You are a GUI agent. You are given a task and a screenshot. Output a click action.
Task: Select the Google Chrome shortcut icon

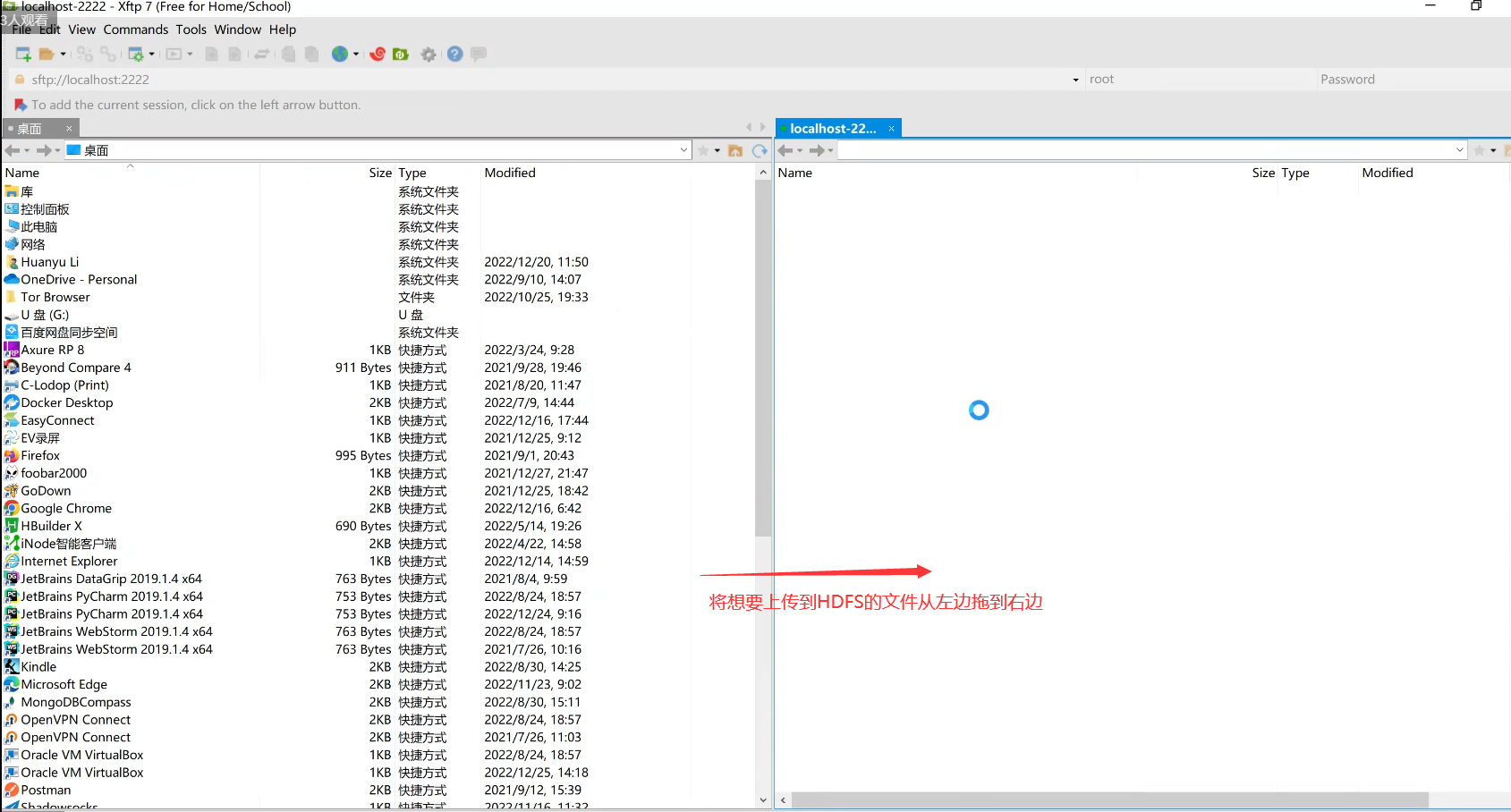(x=12, y=509)
